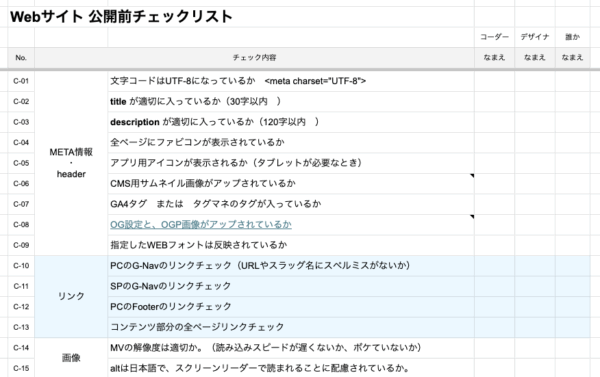
Task: Select the PCのG-Navのリンクチェック cell
Action: (x=291, y=266)
